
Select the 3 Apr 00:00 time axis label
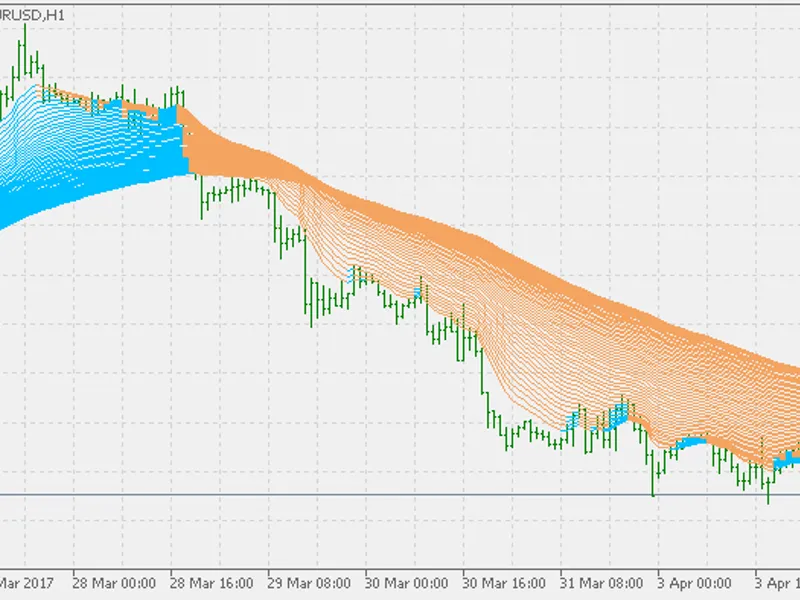(694, 583)
